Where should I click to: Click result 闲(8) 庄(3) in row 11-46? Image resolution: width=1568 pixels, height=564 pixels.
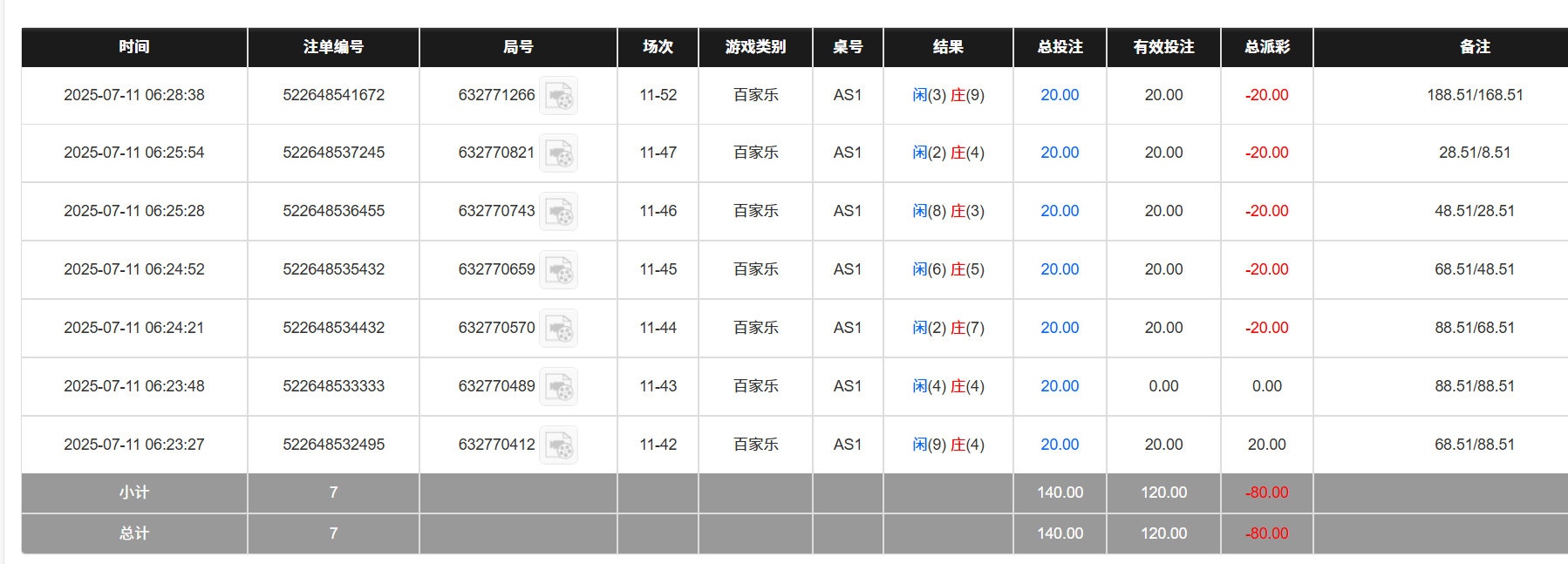coord(948,211)
